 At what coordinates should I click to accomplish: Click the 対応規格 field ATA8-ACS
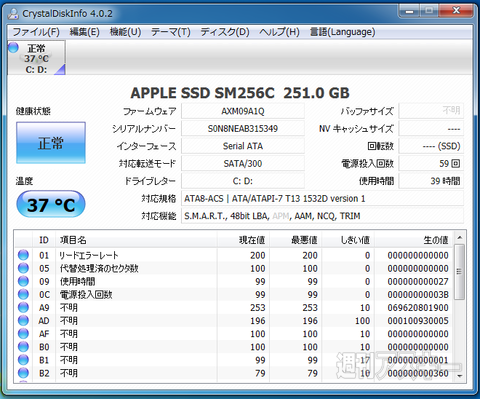pos(322,199)
